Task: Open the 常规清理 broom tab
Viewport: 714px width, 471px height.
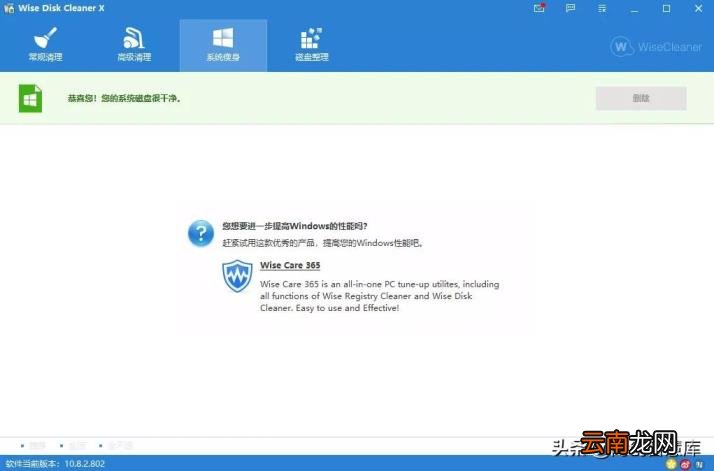Action: (x=45, y=45)
